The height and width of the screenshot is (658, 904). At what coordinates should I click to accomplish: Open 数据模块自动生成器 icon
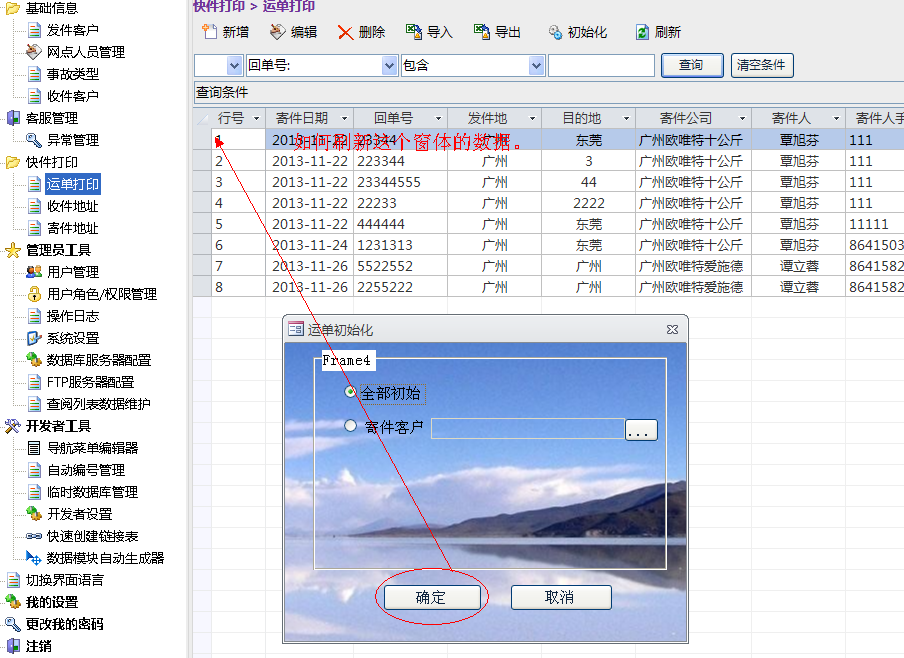click(x=33, y=558)
